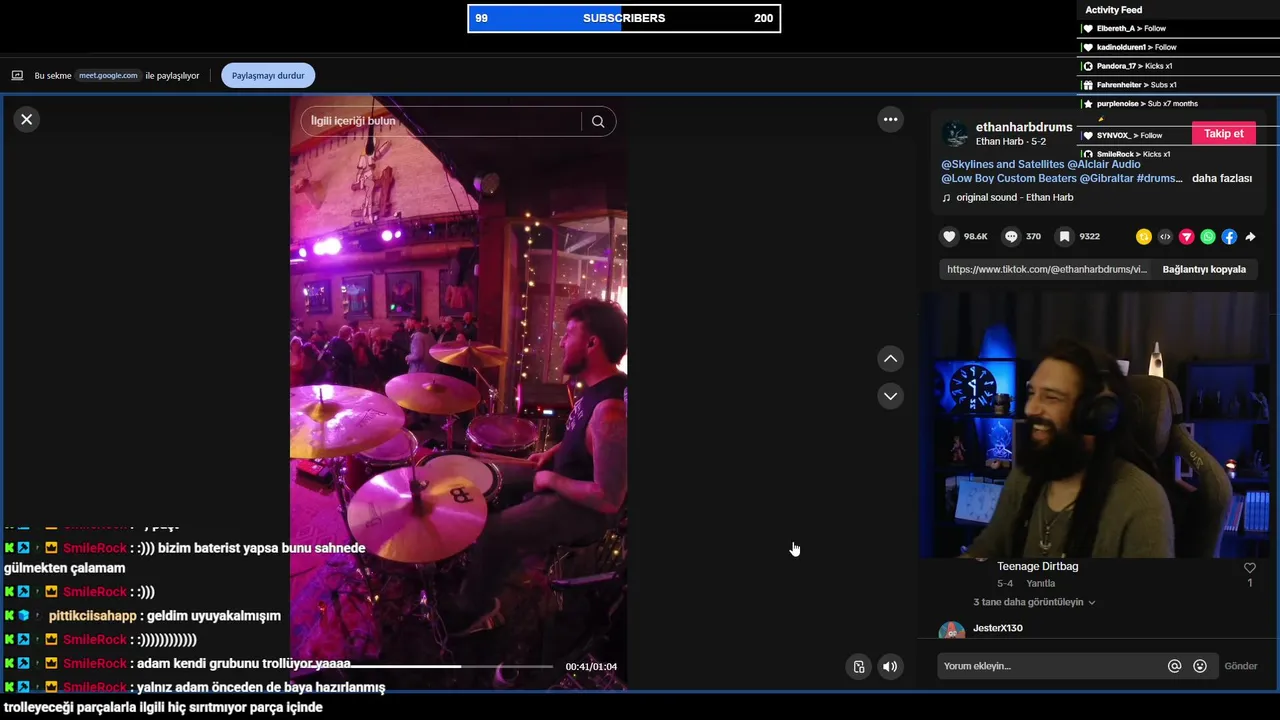Click the Subscribers goal bar
The height and width of the screenshot is (720, 1280).
pos(624,18)
